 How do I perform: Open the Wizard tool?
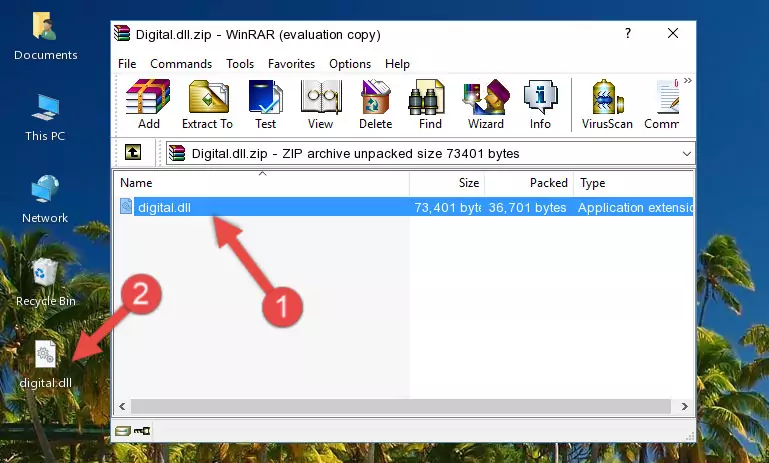click(486, 104)
